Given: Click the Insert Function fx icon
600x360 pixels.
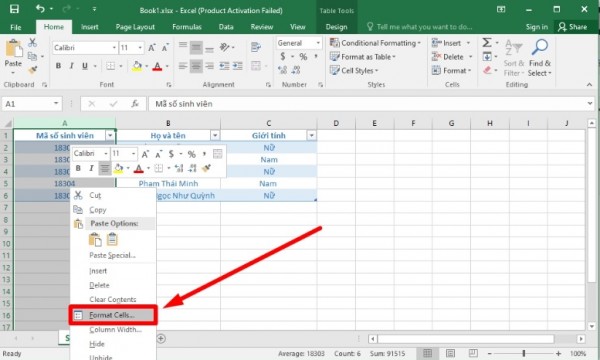Looking at the screenshot, I should click(x=135, y=104).
